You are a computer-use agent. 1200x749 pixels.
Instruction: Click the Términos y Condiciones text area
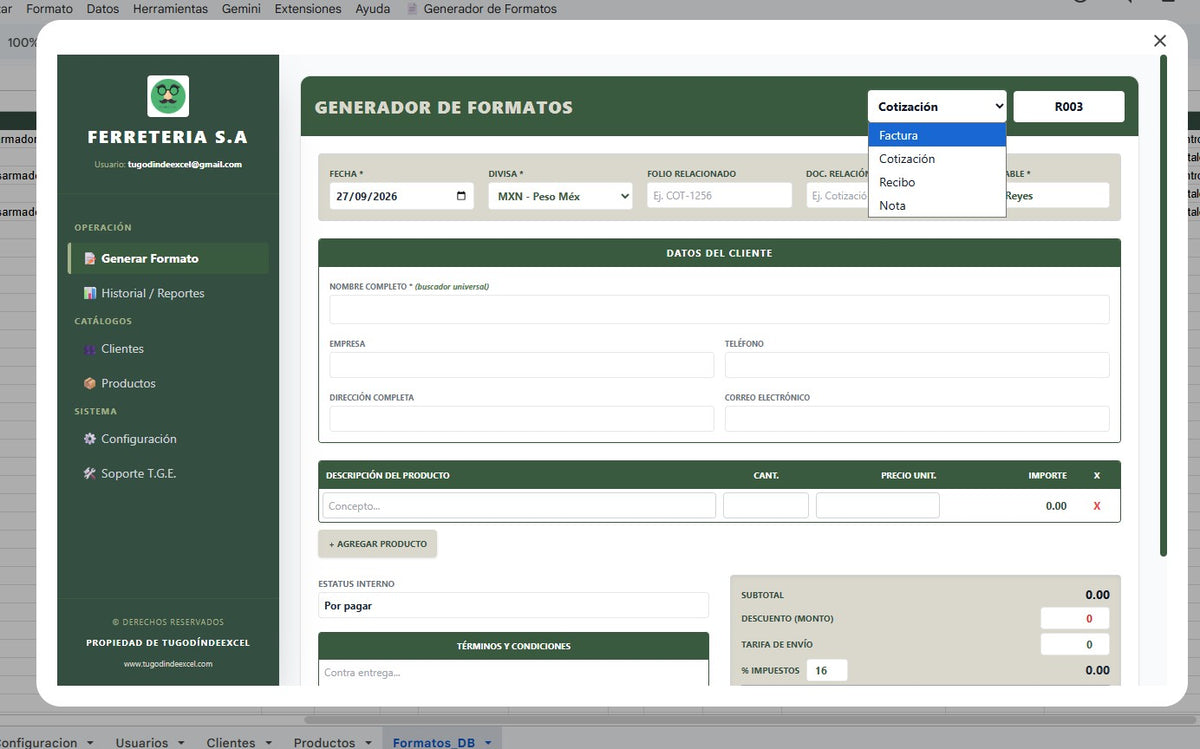[514, 673]
